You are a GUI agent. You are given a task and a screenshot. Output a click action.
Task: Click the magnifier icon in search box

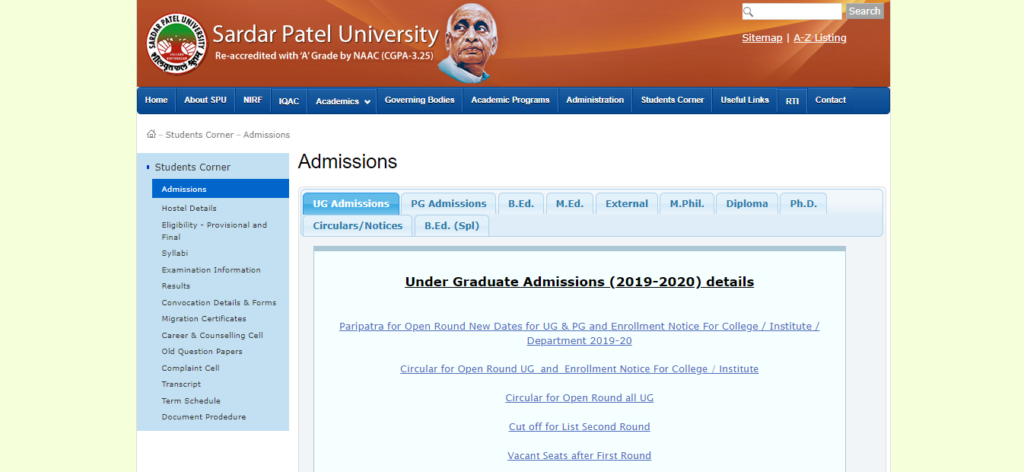(x=748, y=12)
